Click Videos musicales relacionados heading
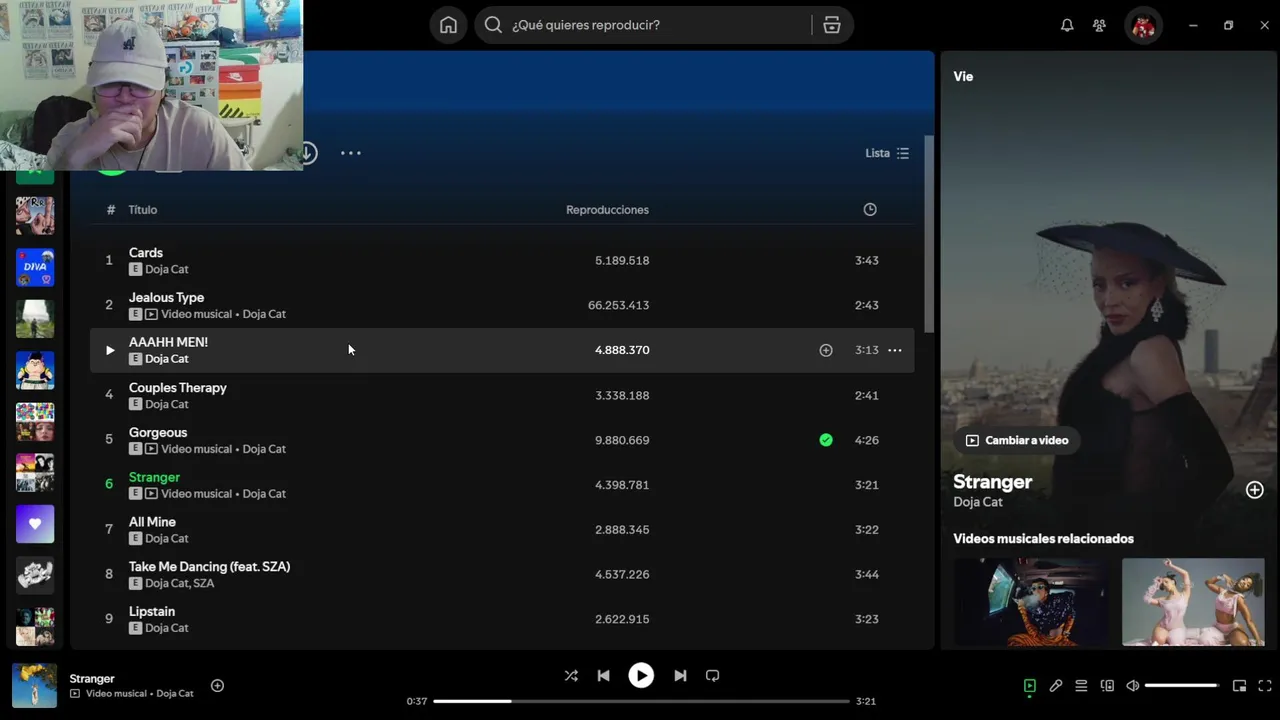This screenshot has height=720, width=1280. pyautogui.click(x=1043, y=539)
